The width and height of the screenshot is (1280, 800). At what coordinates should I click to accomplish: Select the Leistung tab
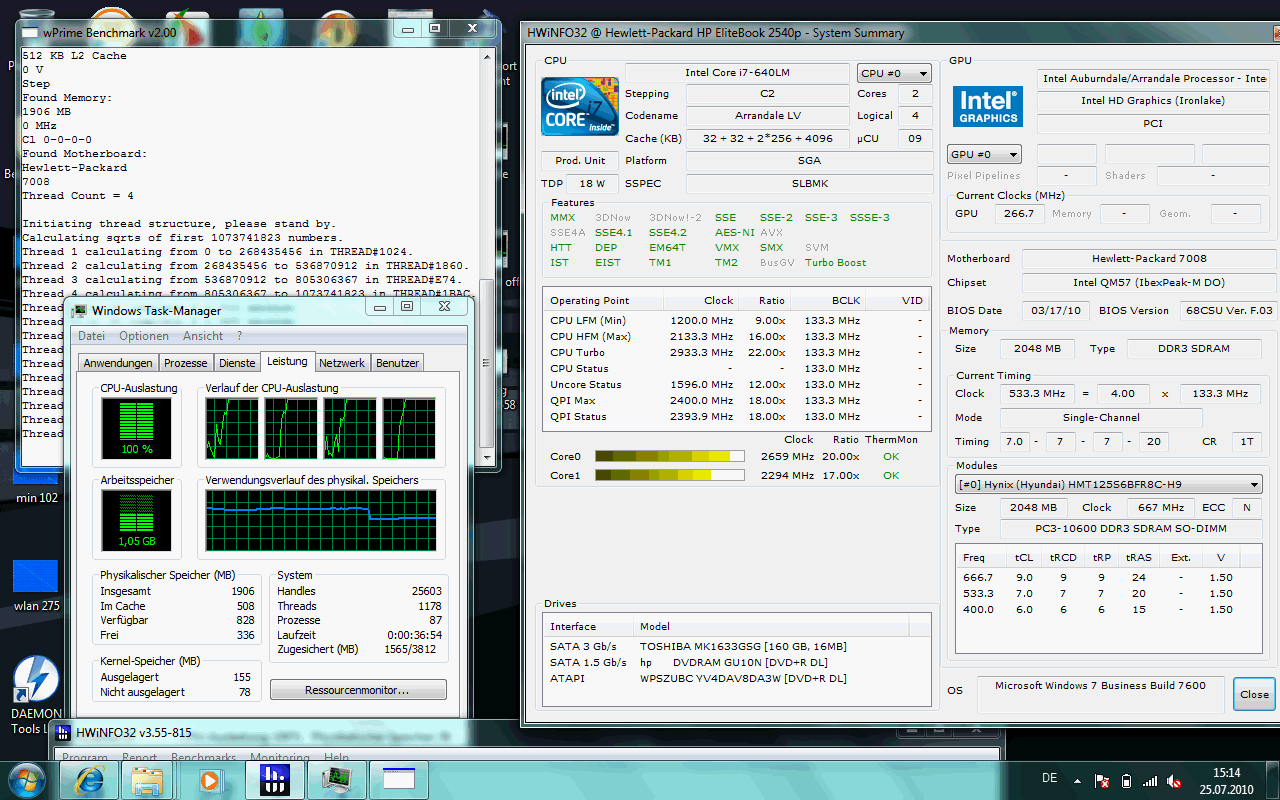point(288,361)
